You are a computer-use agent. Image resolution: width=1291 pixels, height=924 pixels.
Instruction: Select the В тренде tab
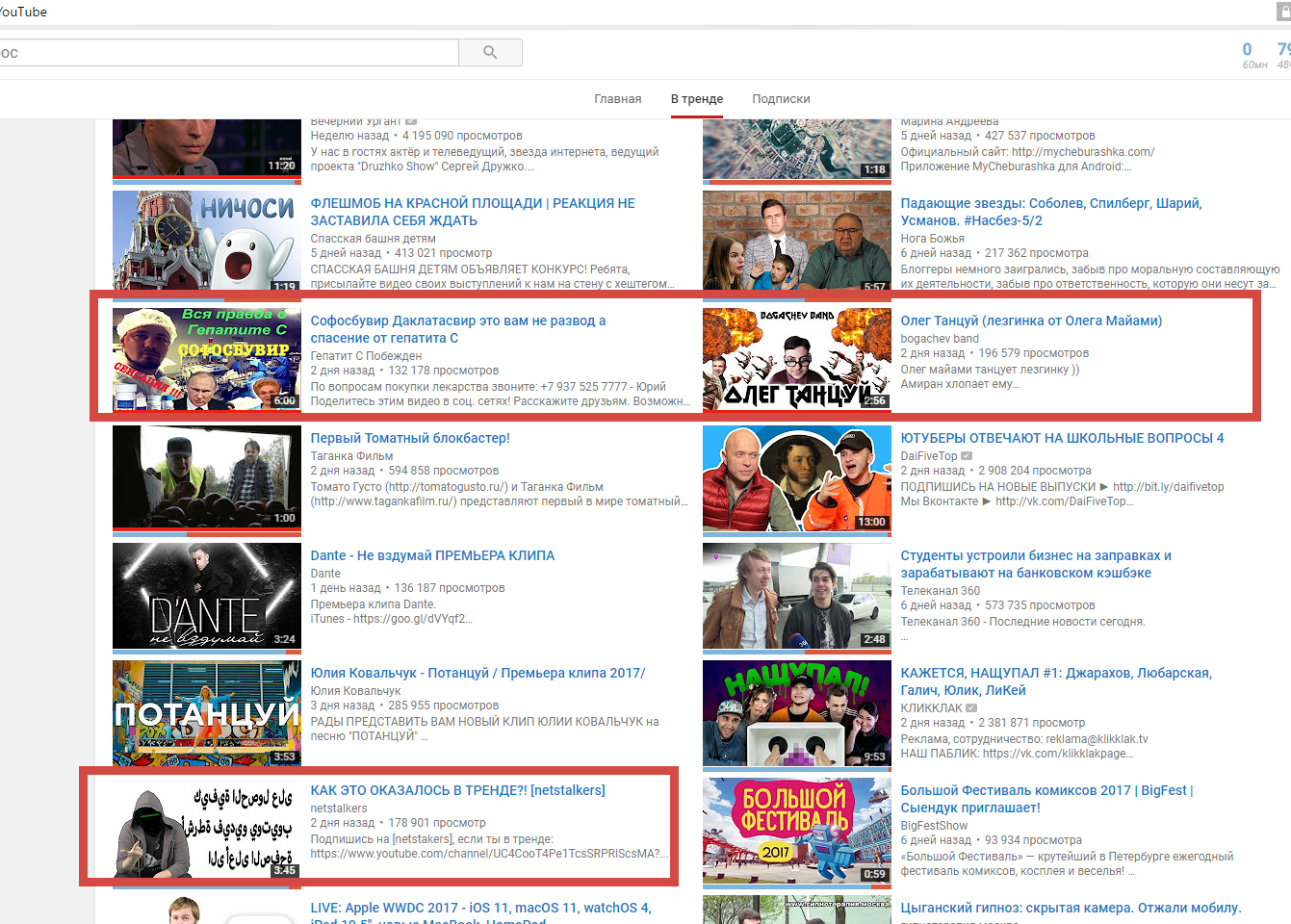(697, 98)
